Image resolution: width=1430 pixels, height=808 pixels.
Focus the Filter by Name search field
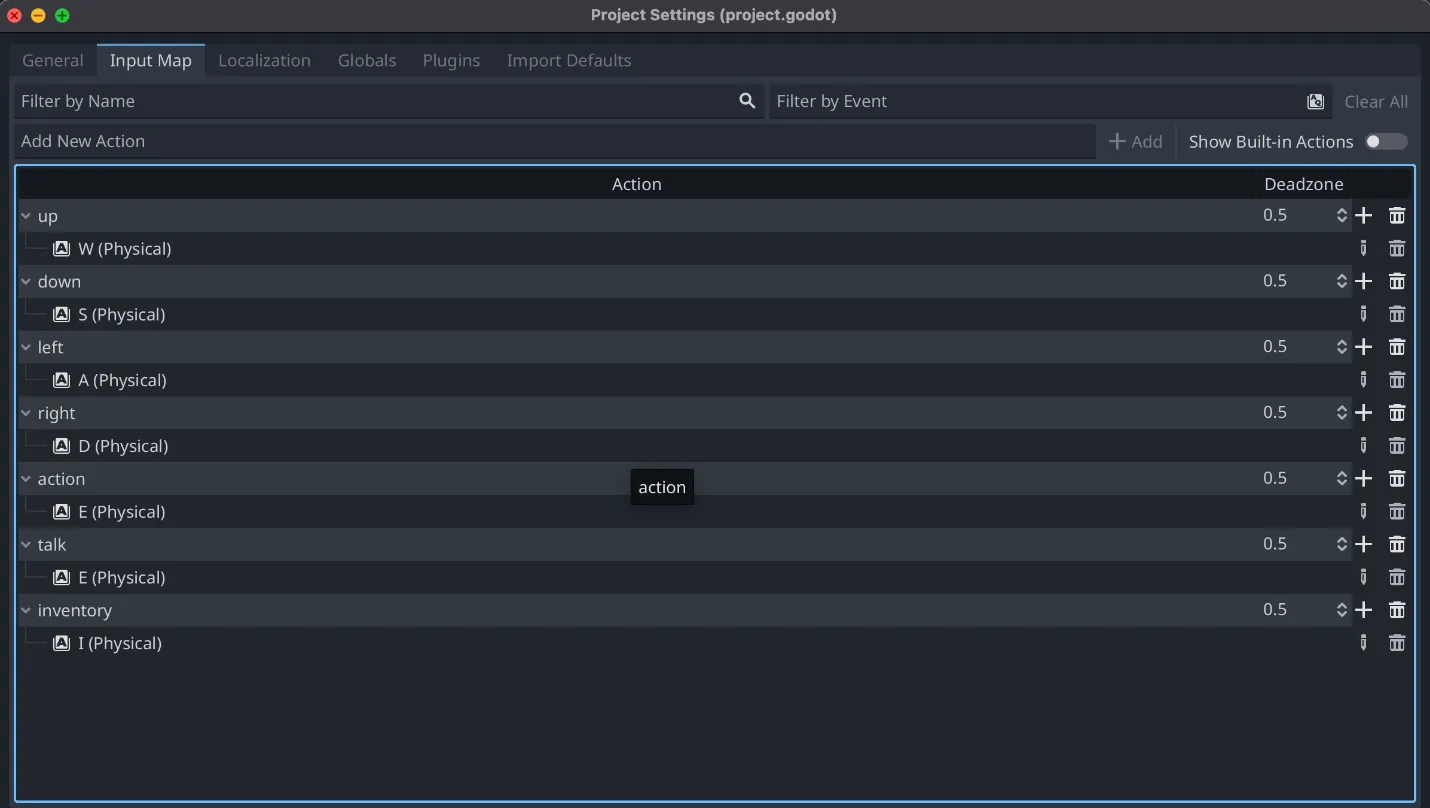[x=375, y=101]
